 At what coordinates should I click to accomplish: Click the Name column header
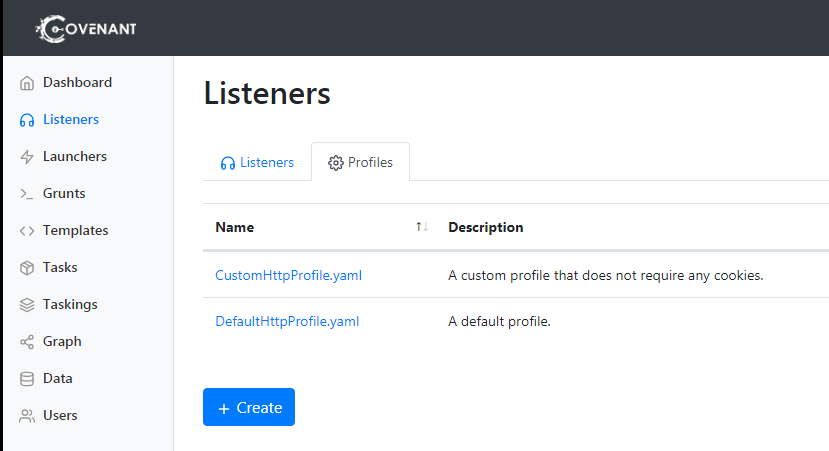point(235,227)
